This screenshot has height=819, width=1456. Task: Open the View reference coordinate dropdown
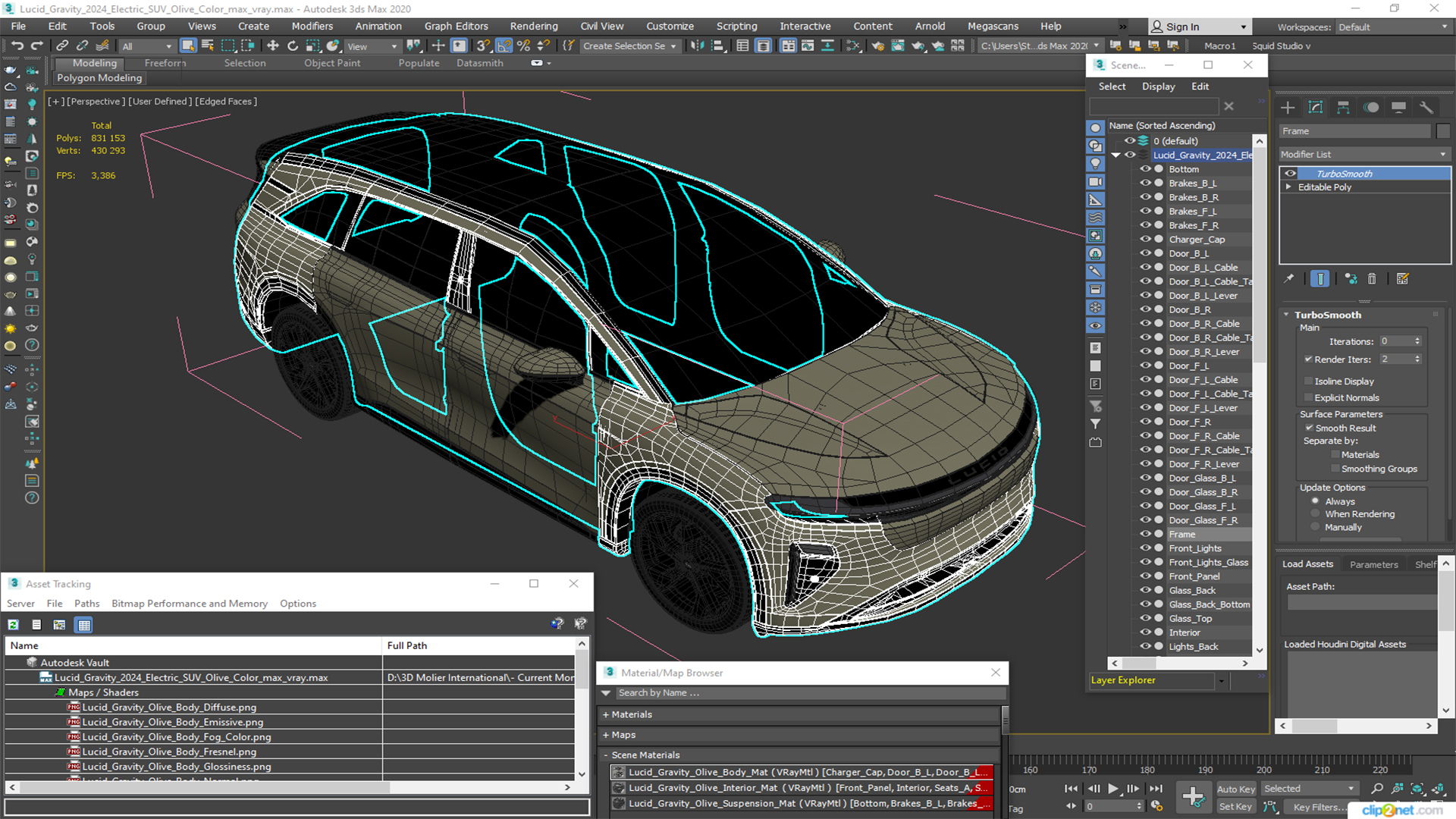click(x=372, y=46)
